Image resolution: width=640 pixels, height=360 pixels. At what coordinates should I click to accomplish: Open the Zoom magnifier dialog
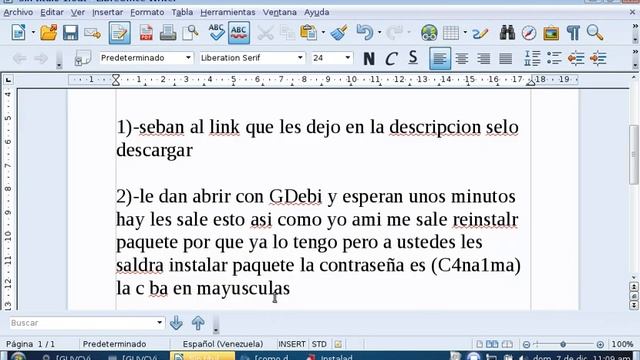(x=595, y=33)
